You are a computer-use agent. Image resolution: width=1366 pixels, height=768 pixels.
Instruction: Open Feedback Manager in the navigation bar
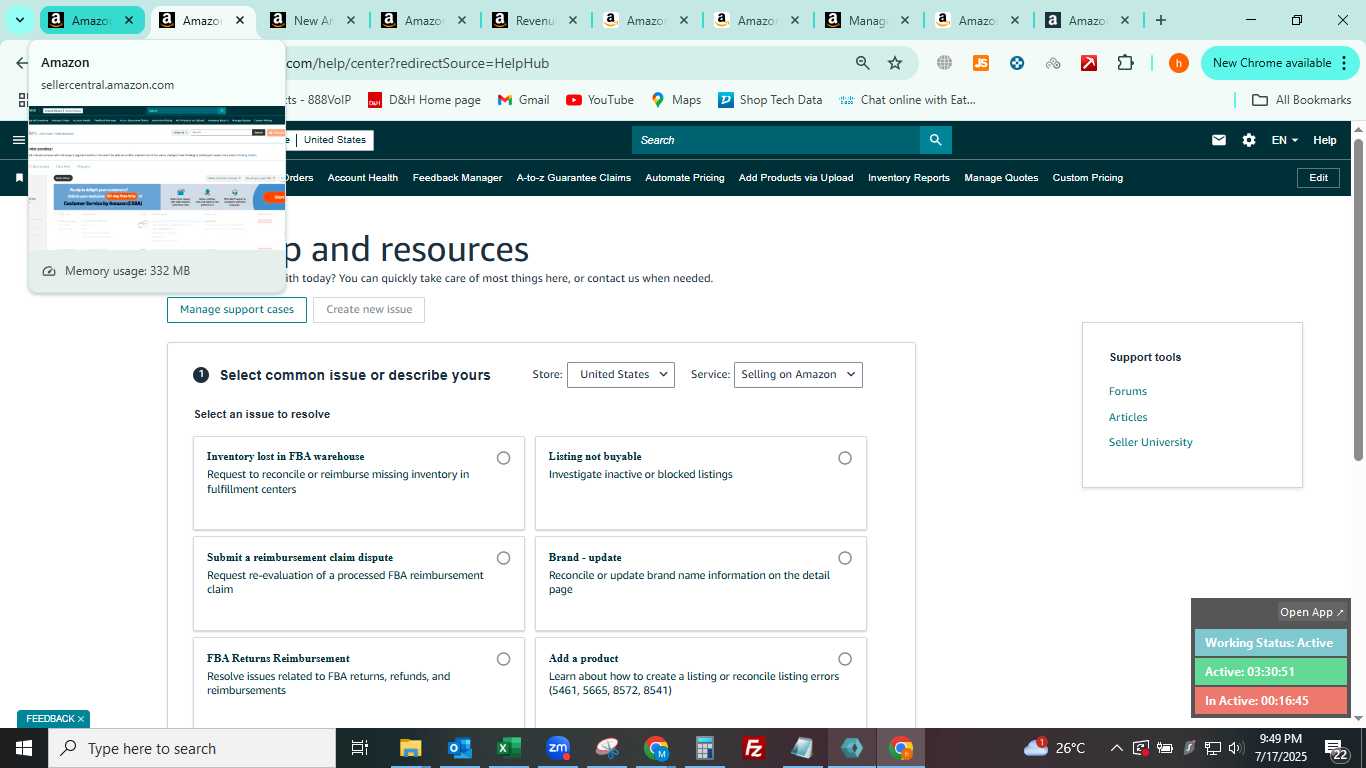coord(457,178)
